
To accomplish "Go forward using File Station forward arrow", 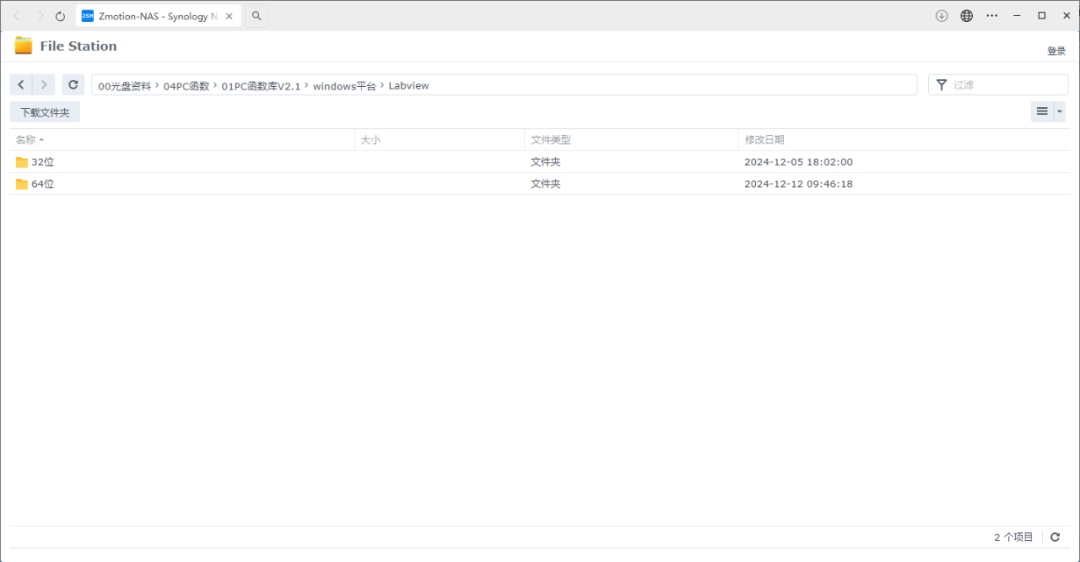I will click(x=43, y=85).
